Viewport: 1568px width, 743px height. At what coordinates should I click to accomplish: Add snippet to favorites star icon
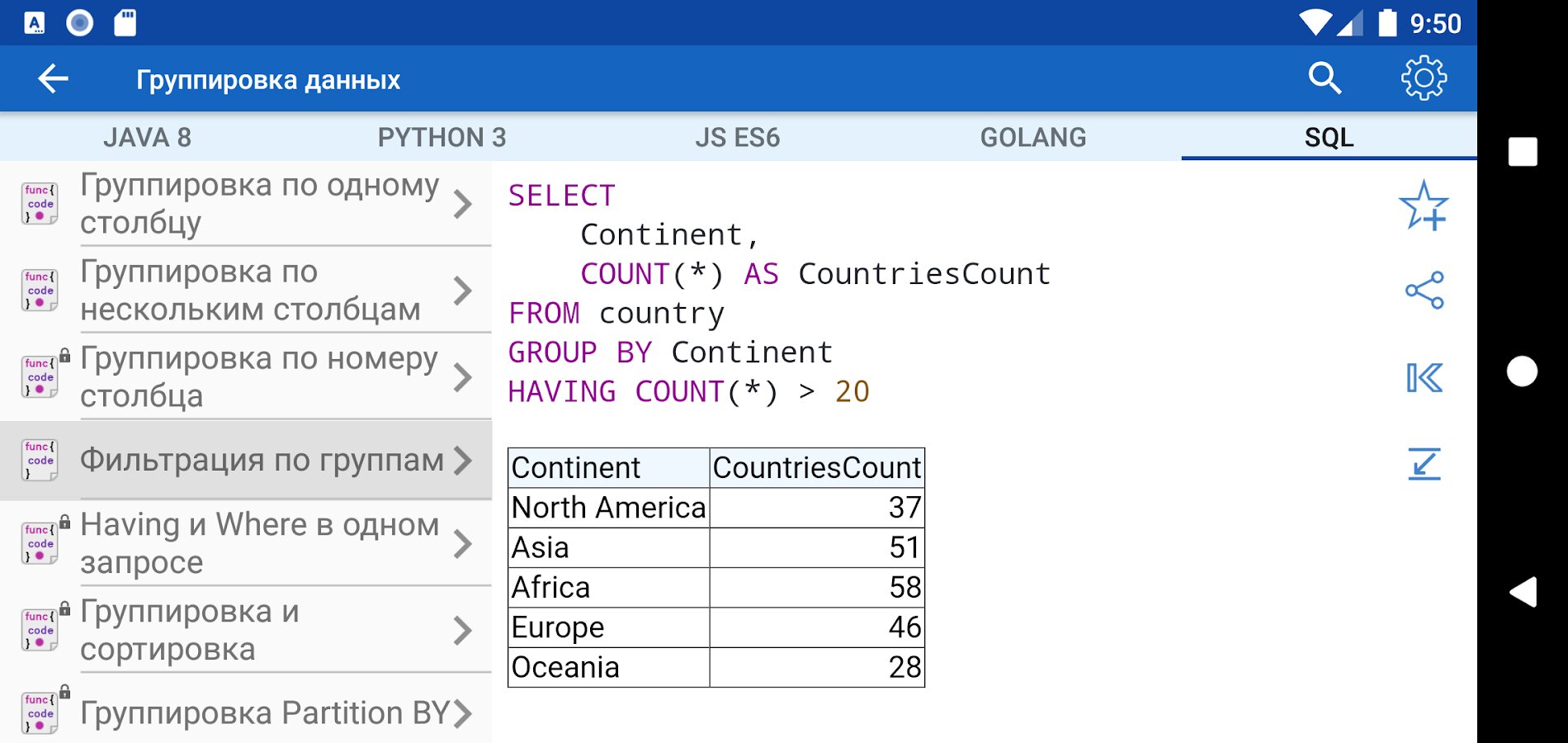[x=1424, y=206]
